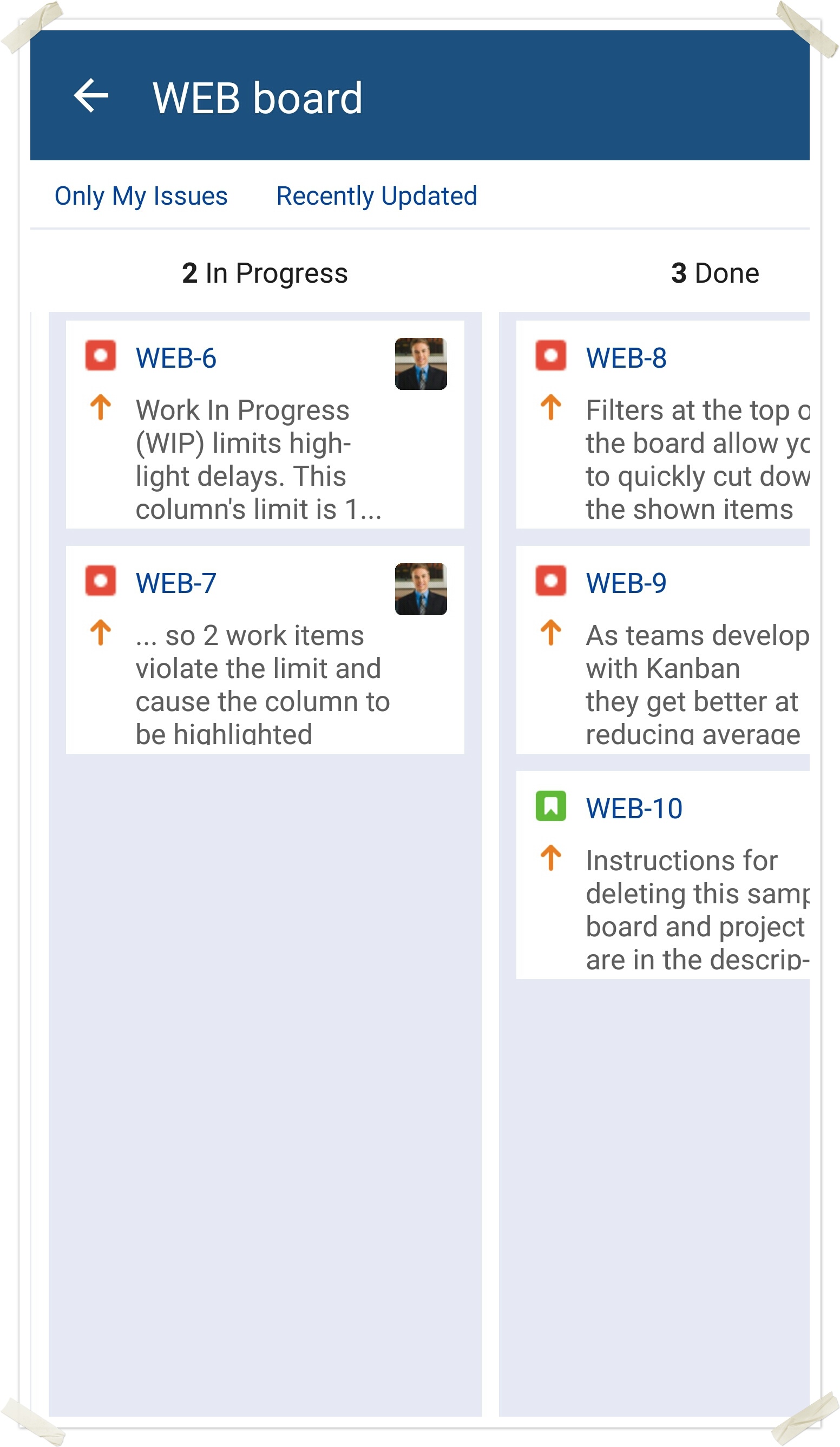Select the Done column header
This screenshot has height=1447, width=840.
(714, 273)
